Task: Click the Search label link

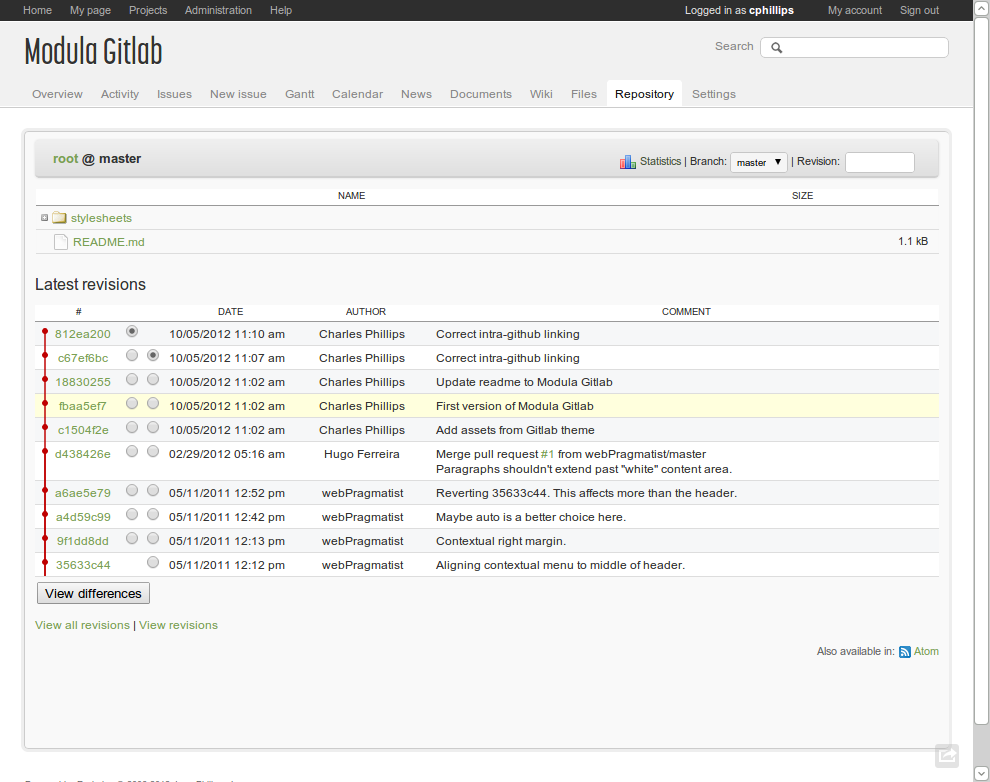Action: click(734, 46)
